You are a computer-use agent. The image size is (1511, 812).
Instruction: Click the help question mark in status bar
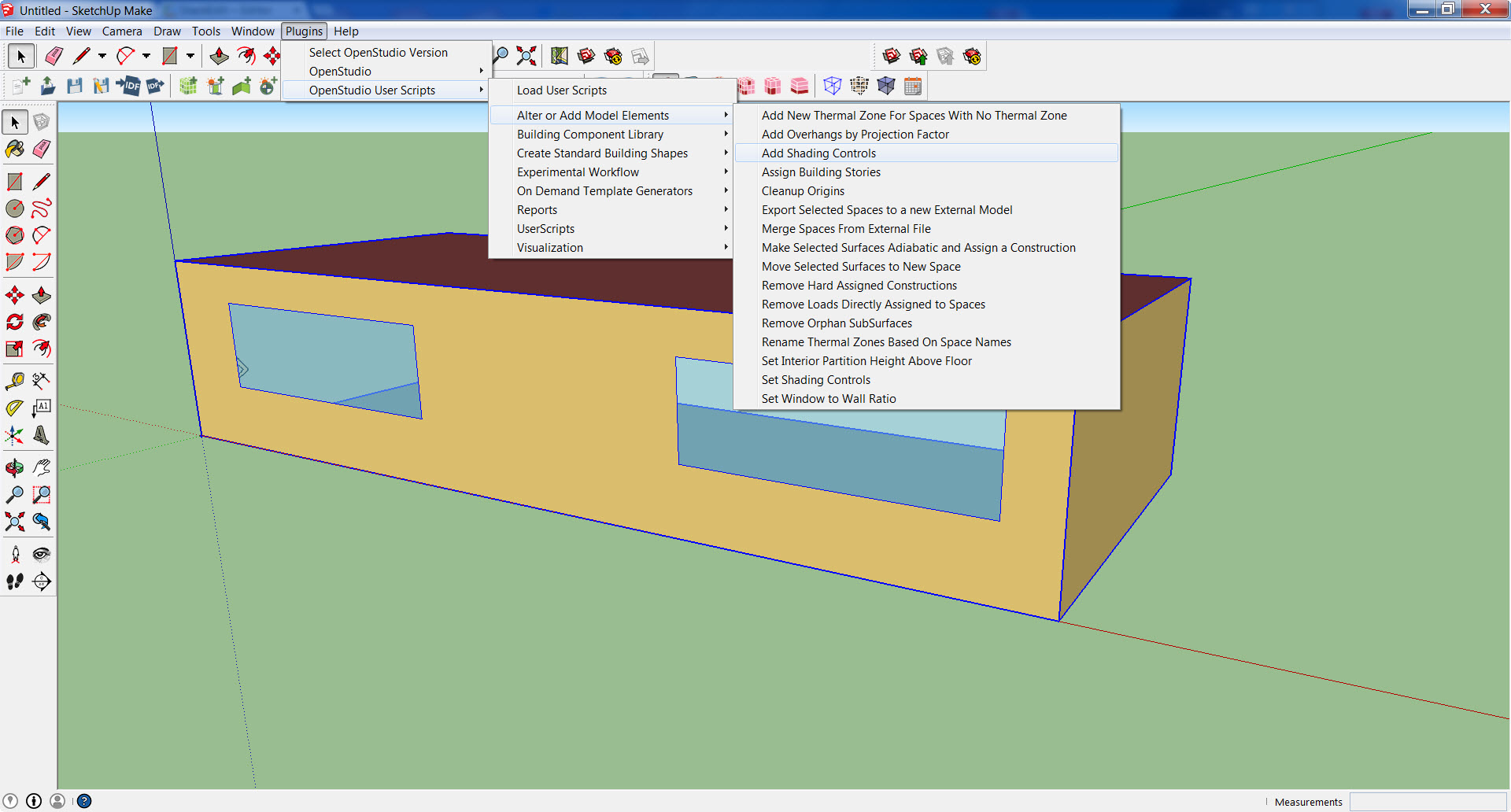pos(84,801)
